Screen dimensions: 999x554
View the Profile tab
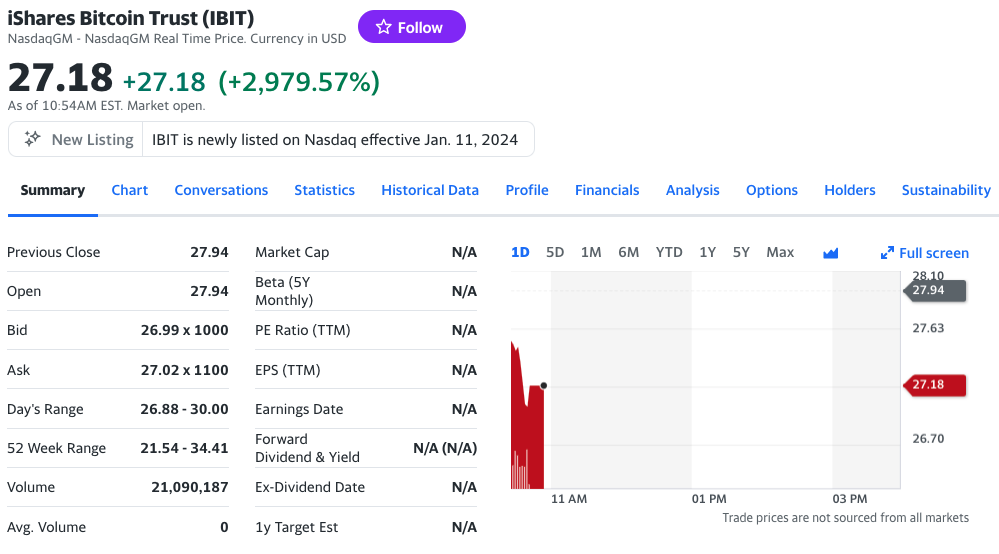coord(527,190)
